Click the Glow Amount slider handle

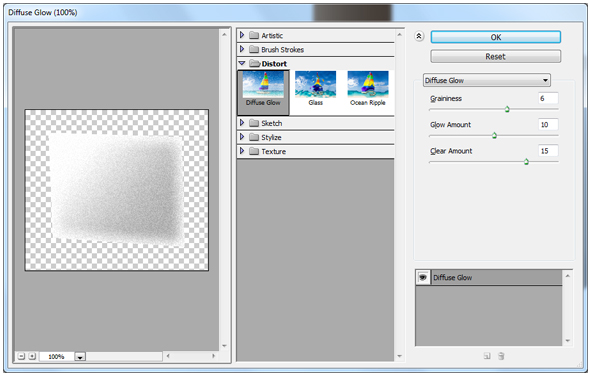click(x=494, y=135)
